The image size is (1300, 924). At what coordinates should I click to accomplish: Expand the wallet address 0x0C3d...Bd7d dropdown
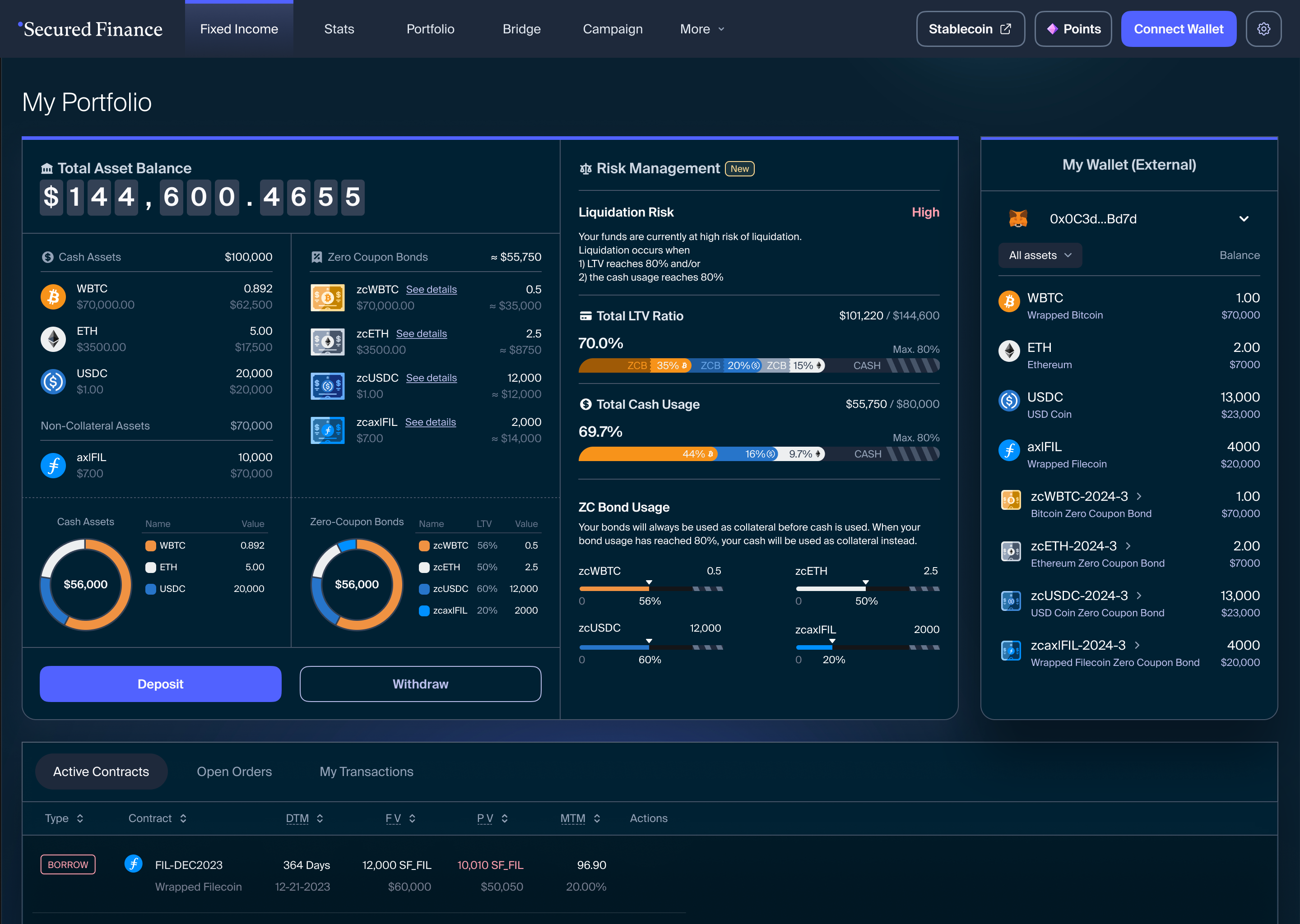(x=1244, y=219)
